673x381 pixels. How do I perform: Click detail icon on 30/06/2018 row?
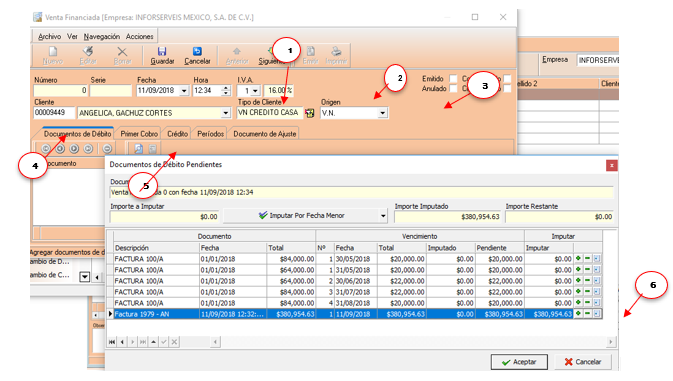click(597, 281)
